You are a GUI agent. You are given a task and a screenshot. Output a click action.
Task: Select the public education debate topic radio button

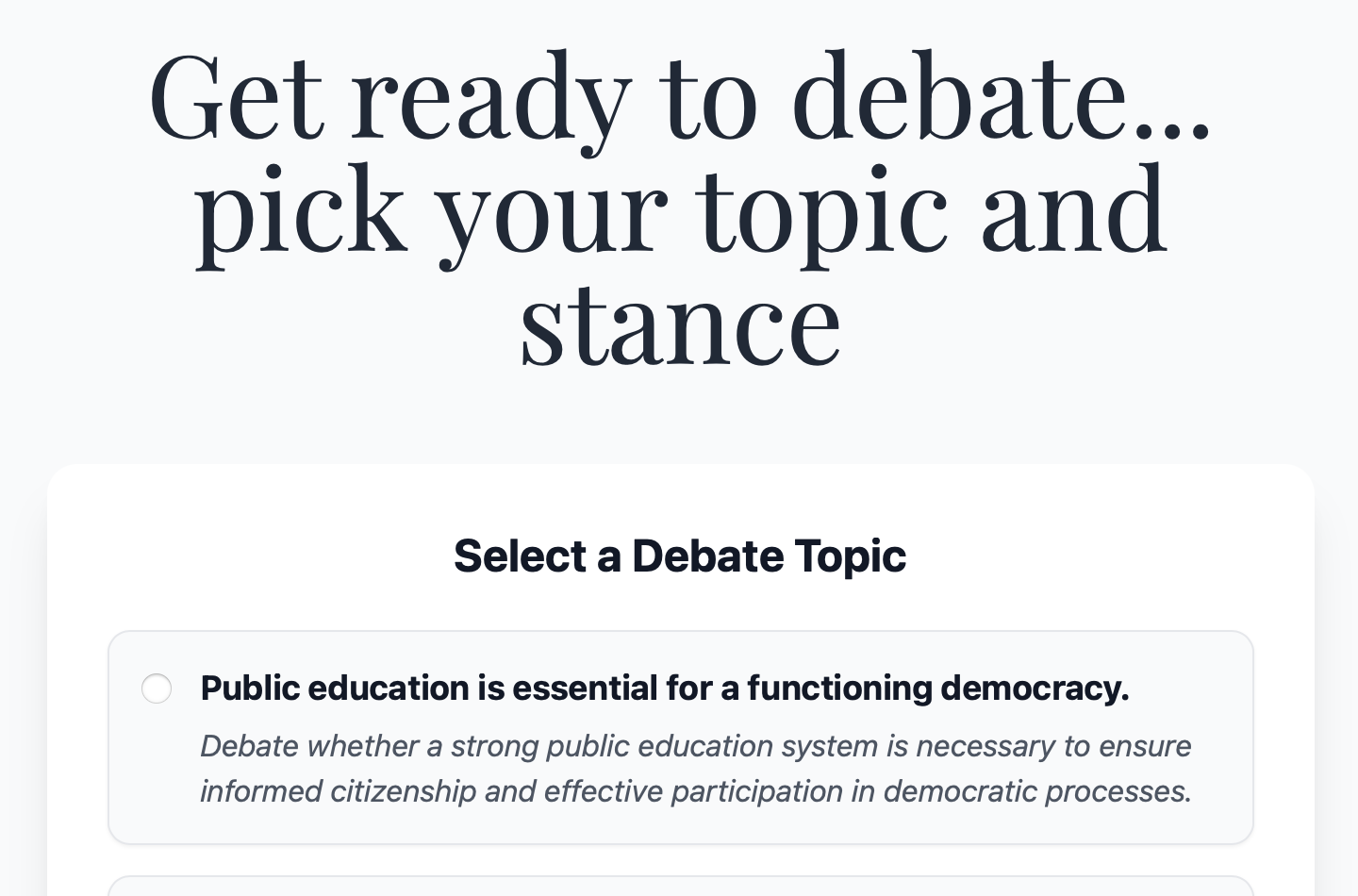click(157, 689)
